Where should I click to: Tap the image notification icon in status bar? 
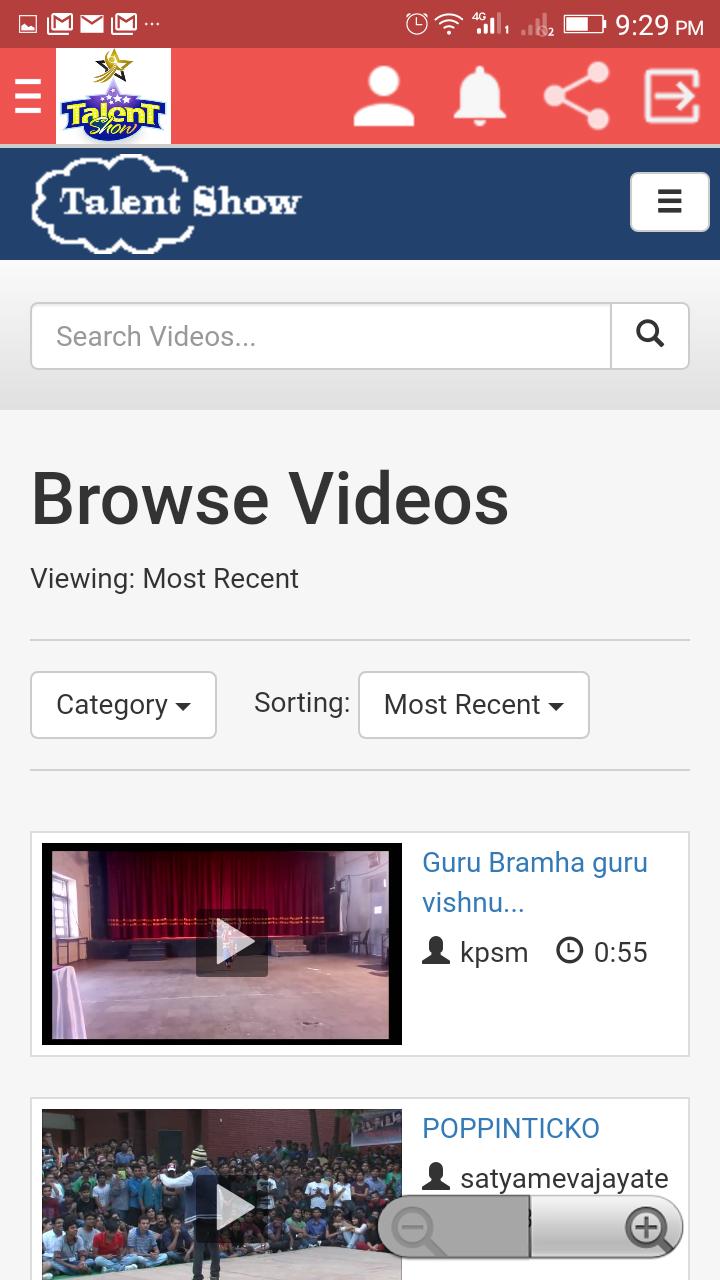coord(27,23)
